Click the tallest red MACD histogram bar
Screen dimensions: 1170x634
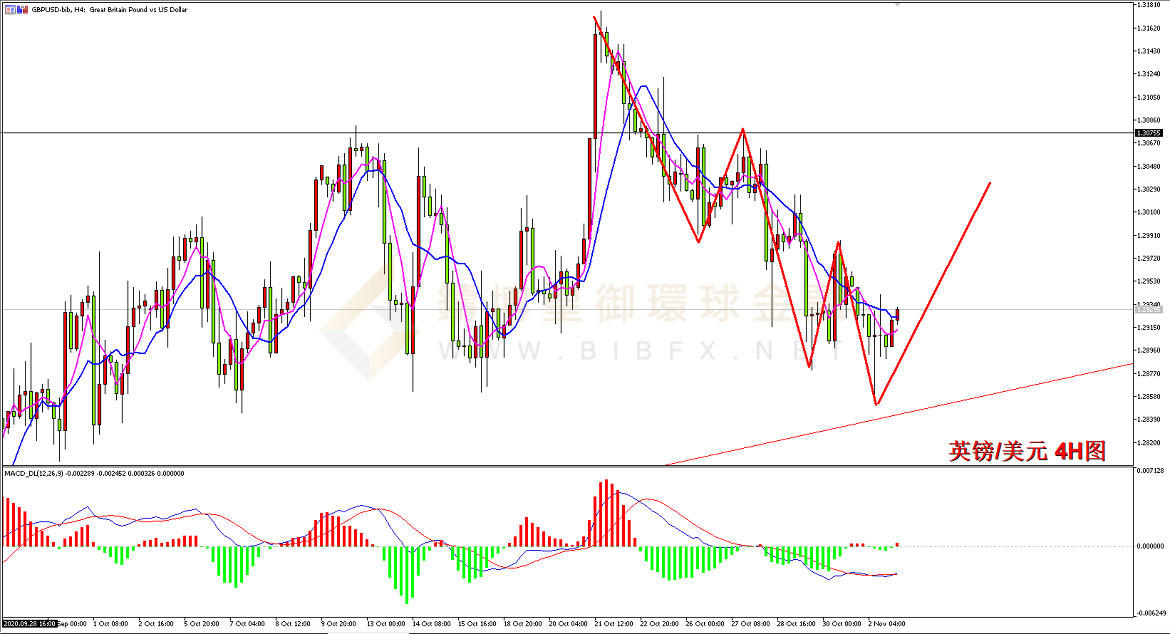coord(606,513)
